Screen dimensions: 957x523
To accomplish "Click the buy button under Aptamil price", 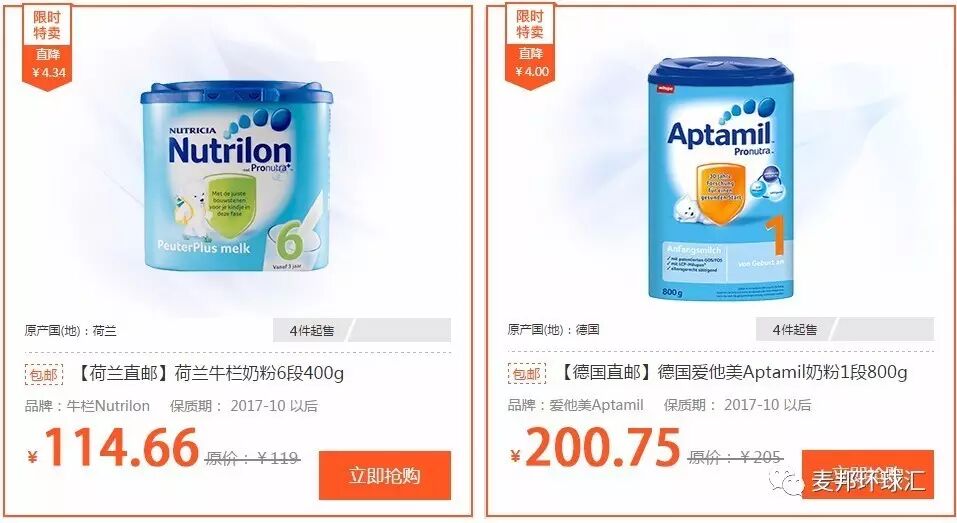I will pyautogui.click(x=867, y=474).
